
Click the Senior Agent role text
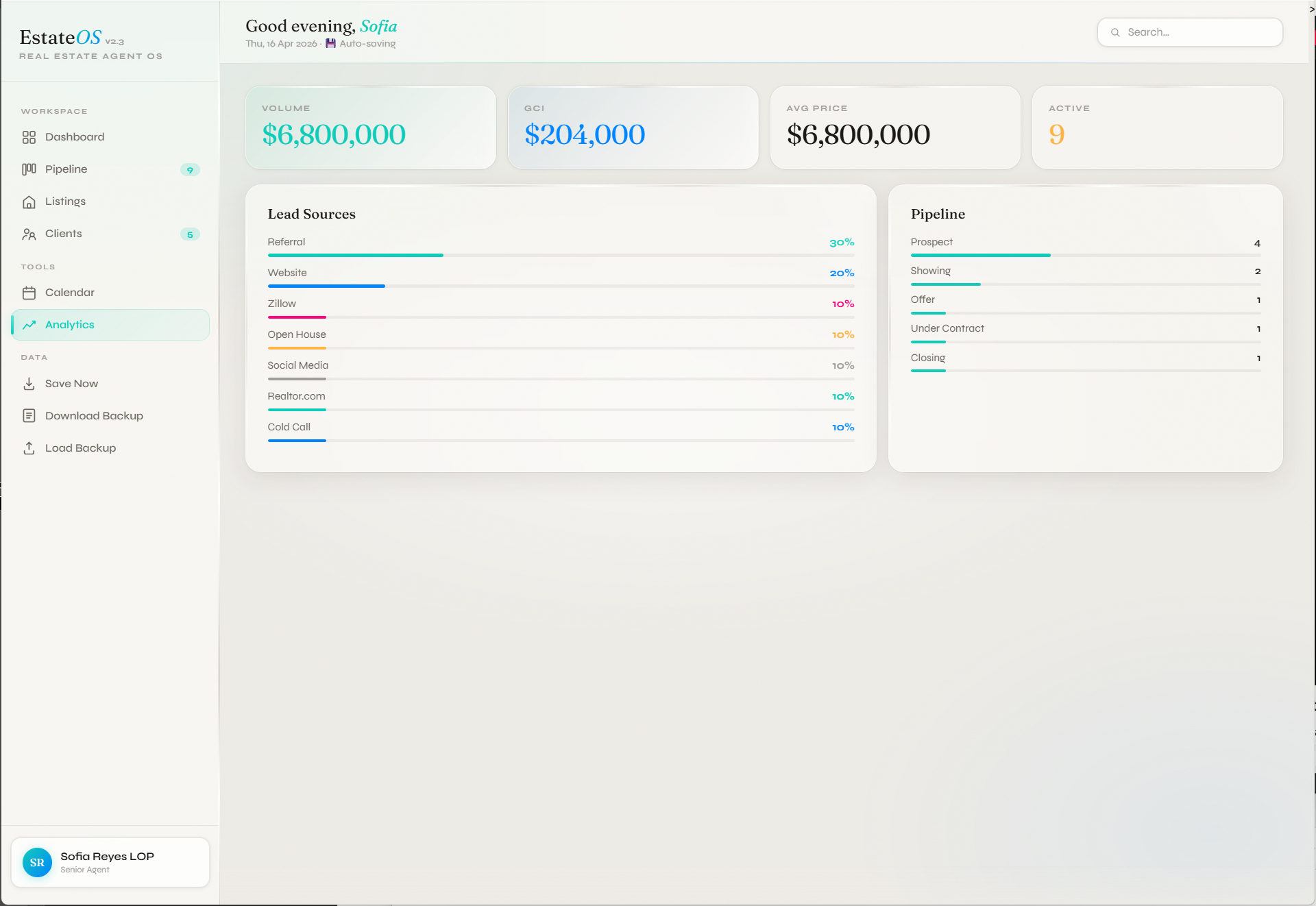(x=85, y=870)
